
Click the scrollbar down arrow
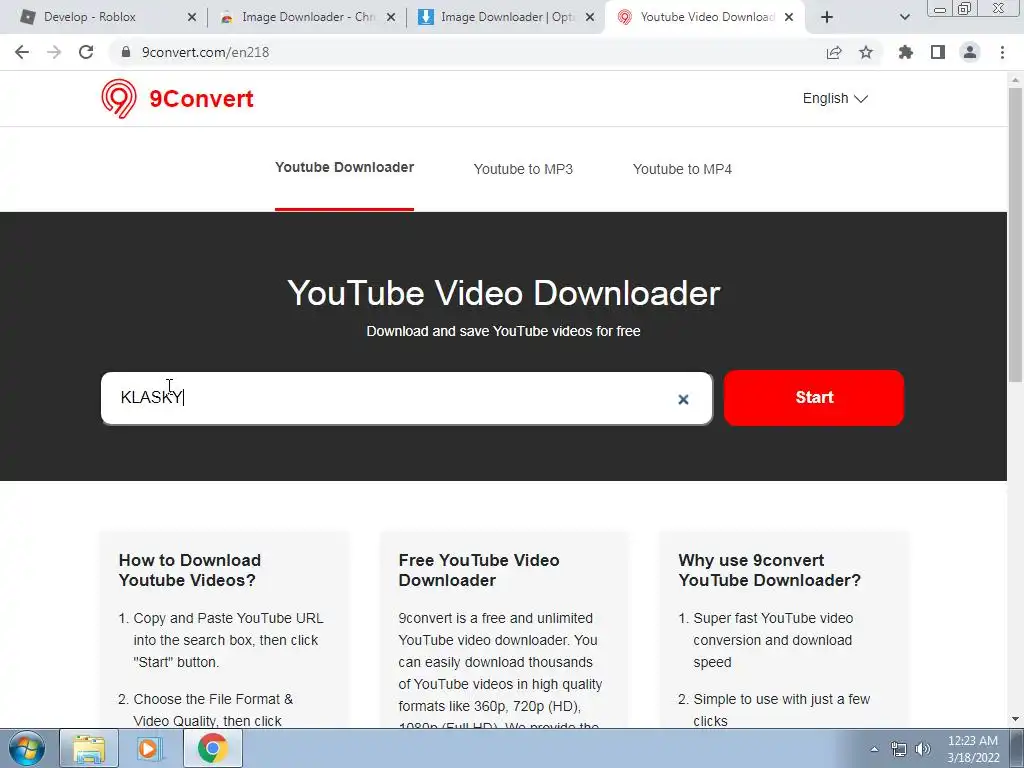[1015, 719]
